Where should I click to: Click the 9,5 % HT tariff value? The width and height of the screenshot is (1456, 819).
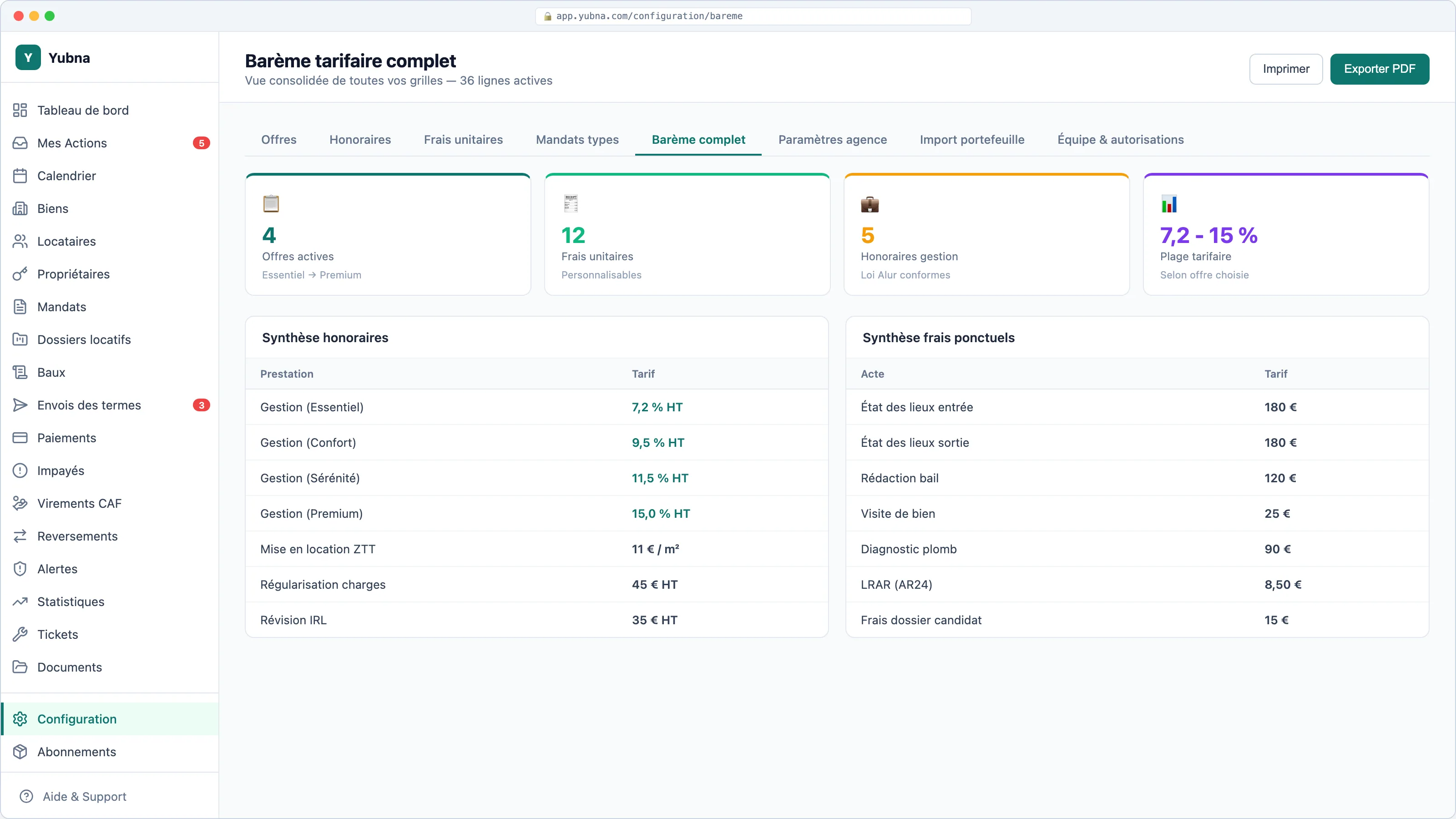658,443
